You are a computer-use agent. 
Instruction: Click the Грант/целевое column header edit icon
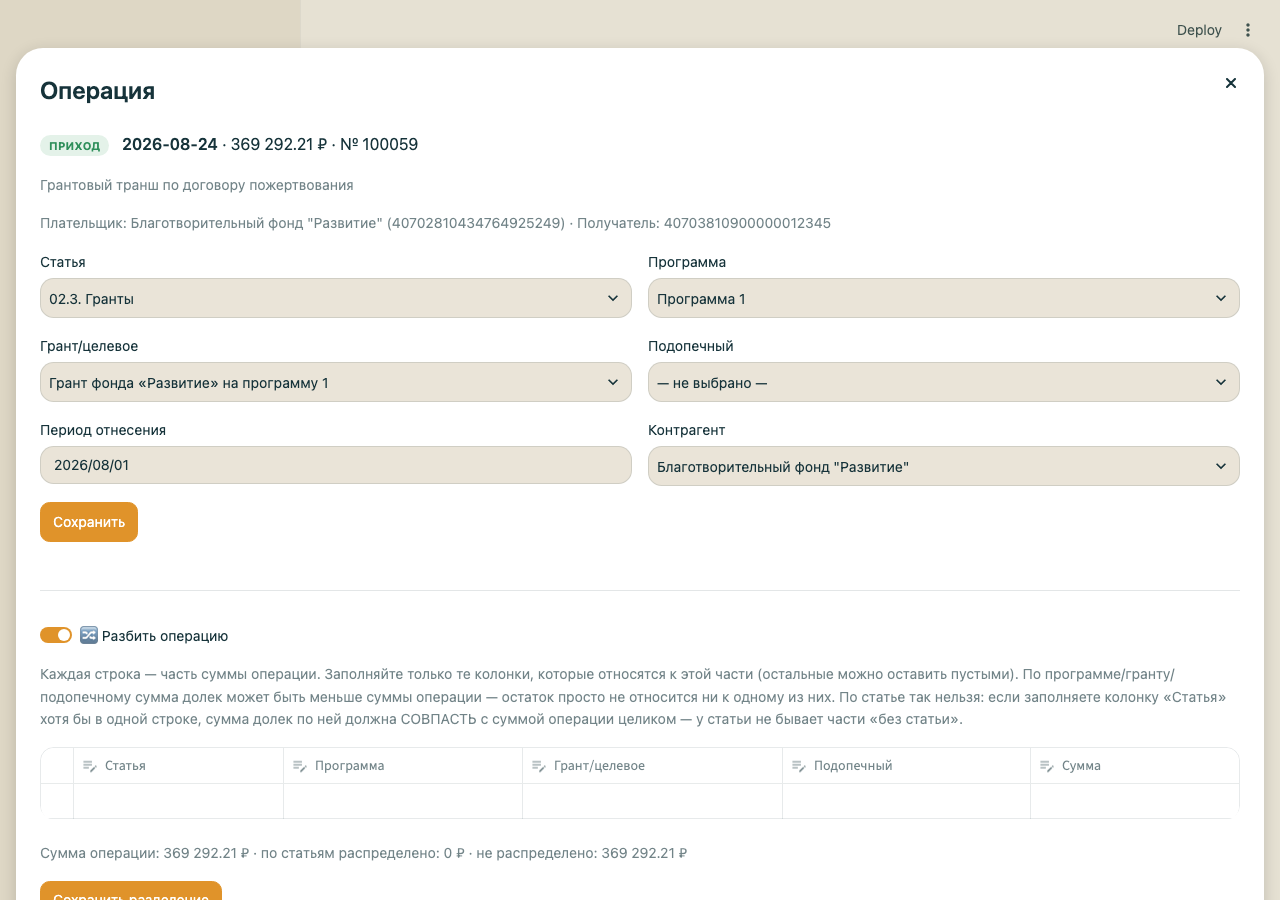(538, 766)
